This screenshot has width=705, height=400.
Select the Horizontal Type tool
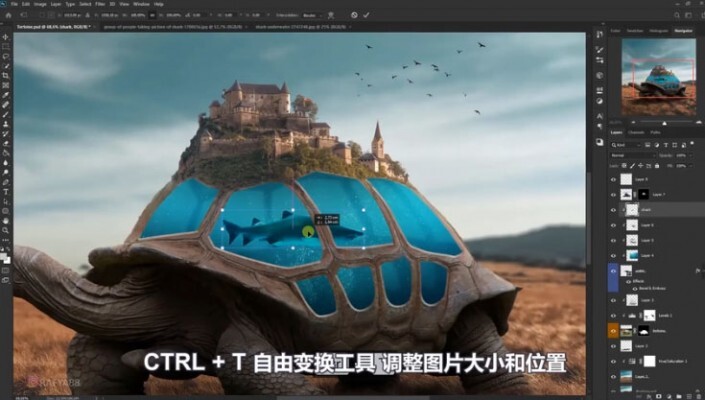click(x=6, y=183)
